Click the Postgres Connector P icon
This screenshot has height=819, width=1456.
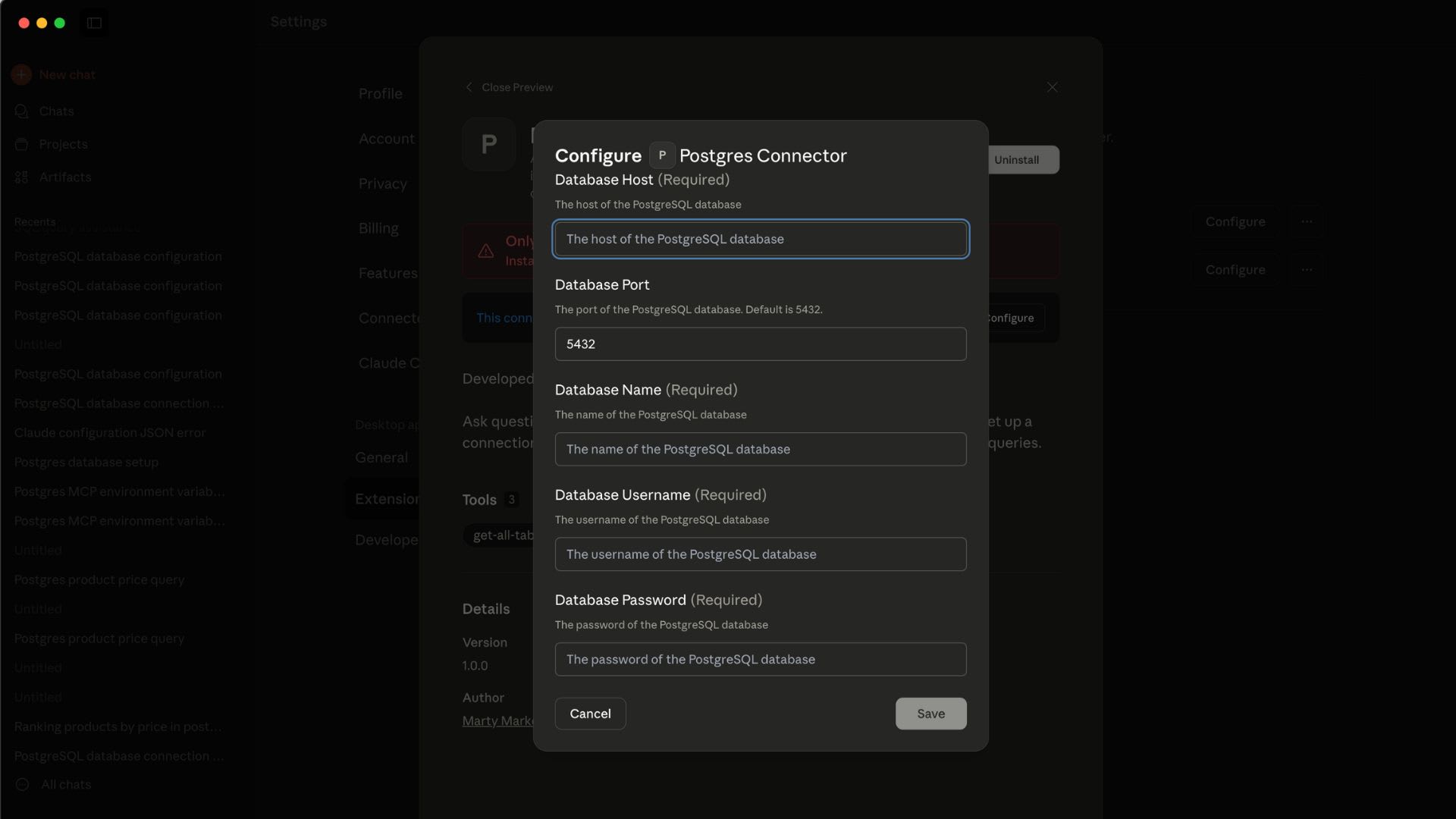[662, 155]
